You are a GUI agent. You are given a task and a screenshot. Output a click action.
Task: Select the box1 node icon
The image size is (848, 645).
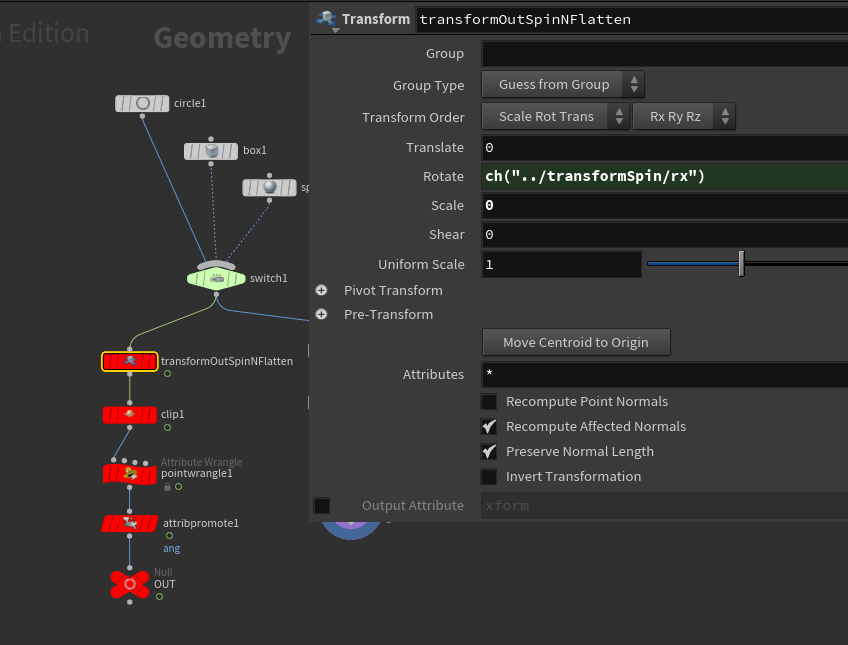(211, 151)
